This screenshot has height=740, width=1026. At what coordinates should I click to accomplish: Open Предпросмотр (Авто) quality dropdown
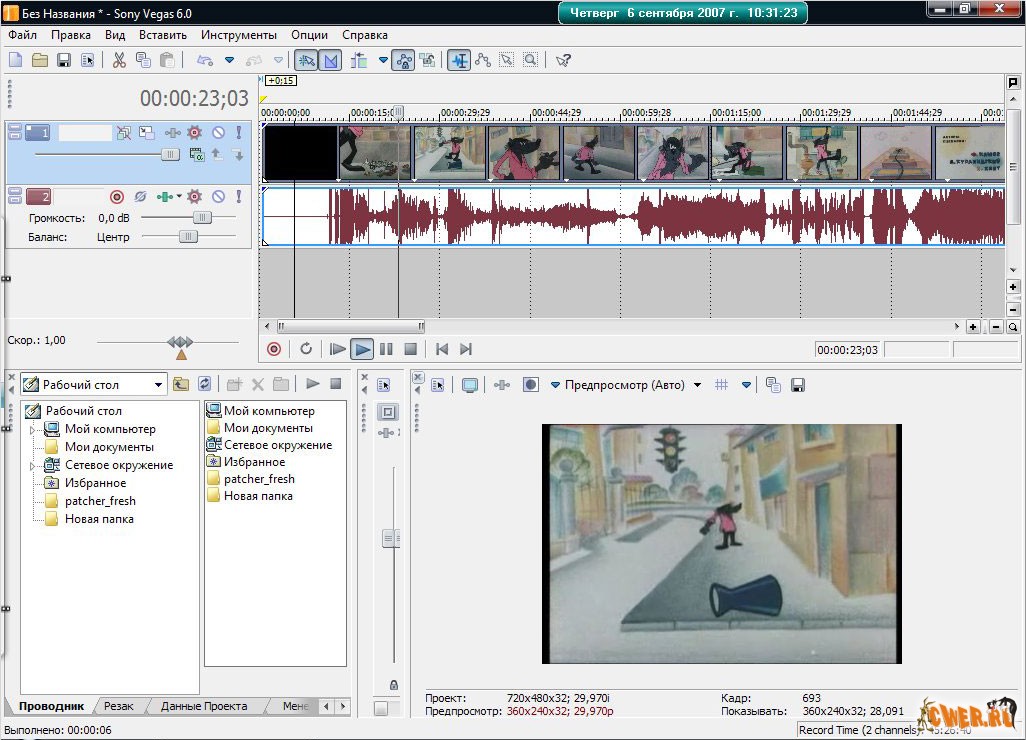[x=697, y=385]
